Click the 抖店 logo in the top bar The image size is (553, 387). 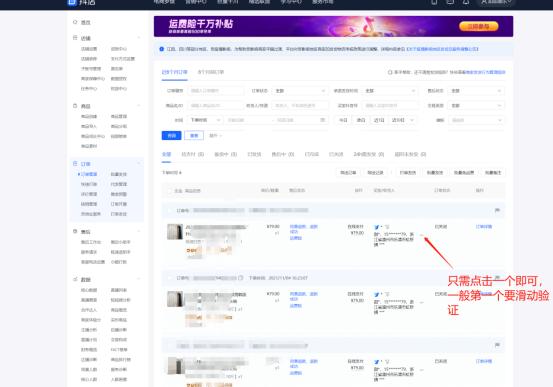(x=81, y=2)
